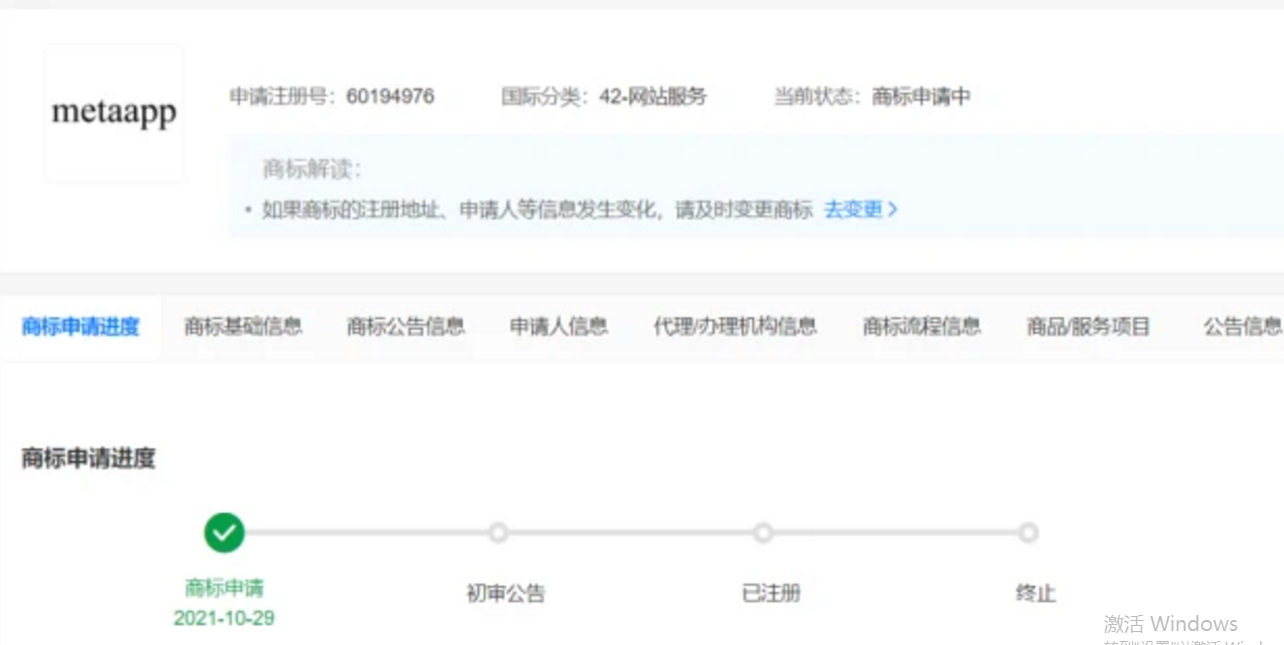
Task: Open the 代理/办理机构信息 tab
Action: point(735,326)
